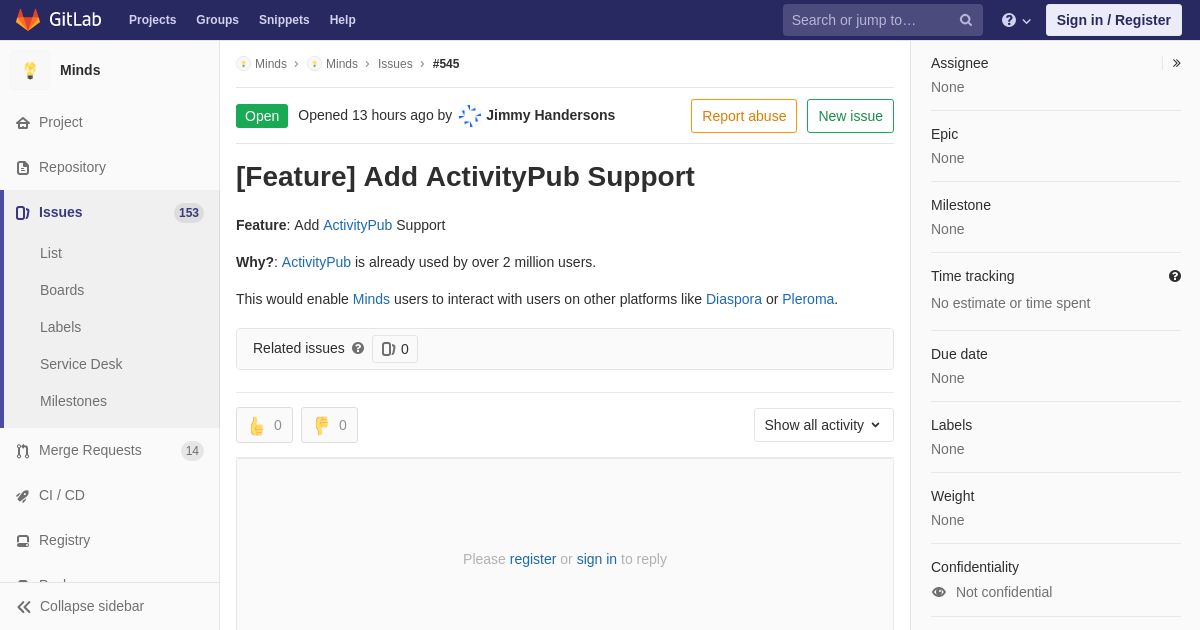Open the Project home icon in sidebar
This screenshot has height=630, width=1200.
(x=23, y=122)
